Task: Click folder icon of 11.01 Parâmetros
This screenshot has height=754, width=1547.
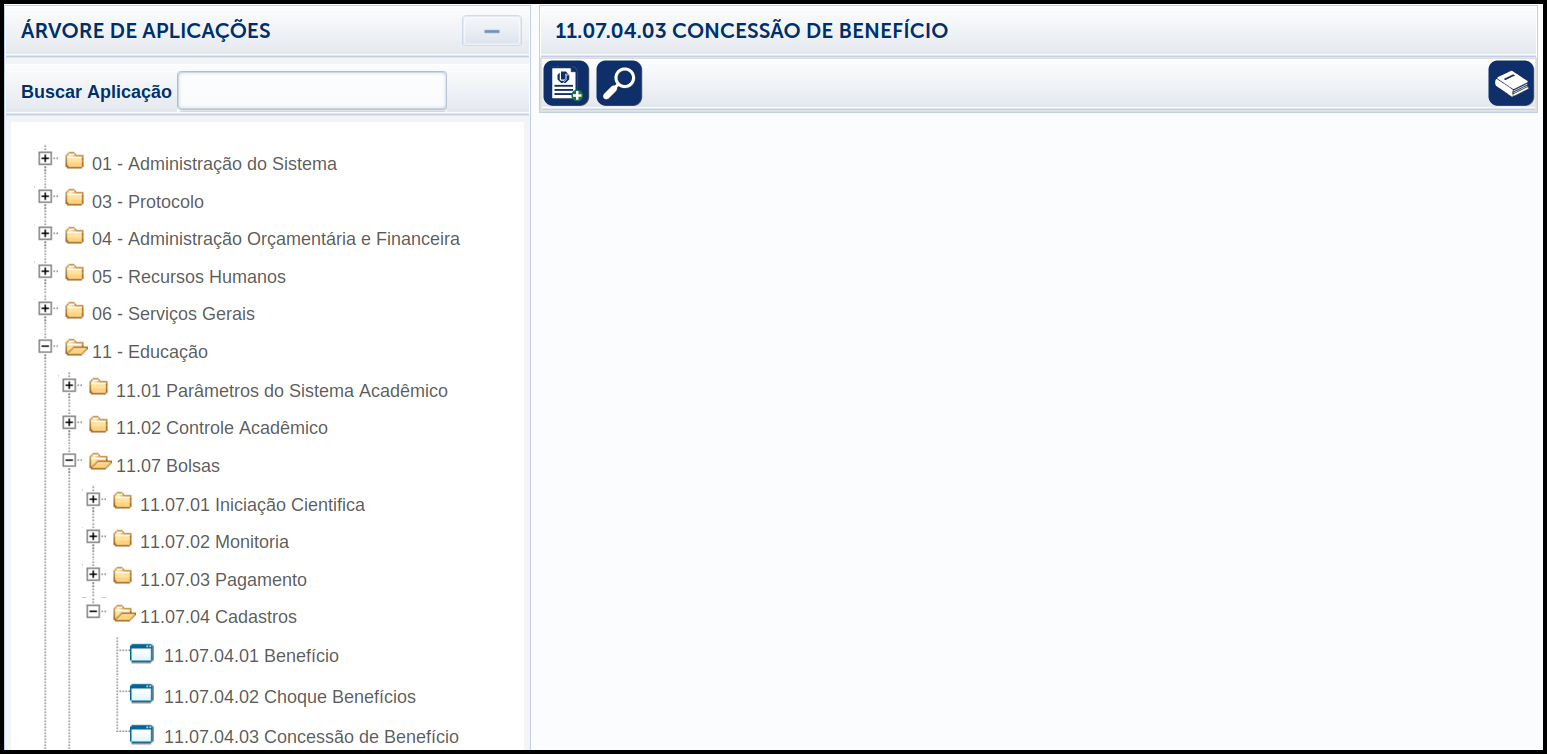Action: click(98, 387)
